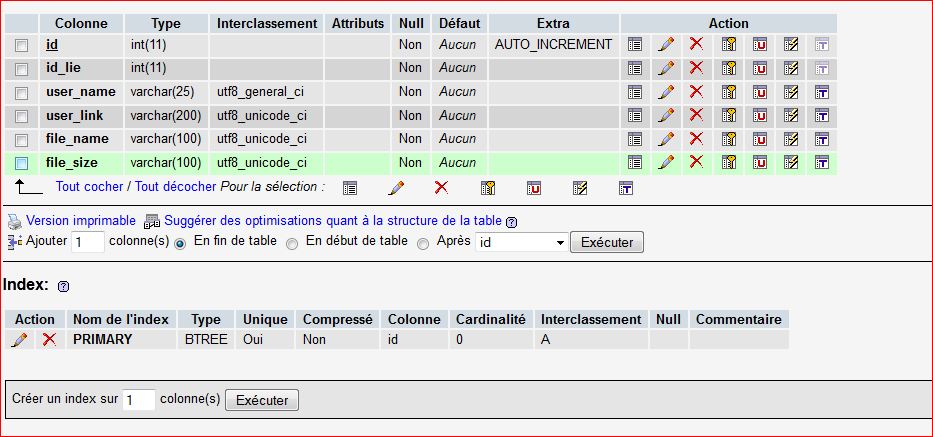Click the 'BTREE' index type cell
Image resolution: width=933 pixels, height=437 pixels.
pyautogui.click(x=206, y=339)
